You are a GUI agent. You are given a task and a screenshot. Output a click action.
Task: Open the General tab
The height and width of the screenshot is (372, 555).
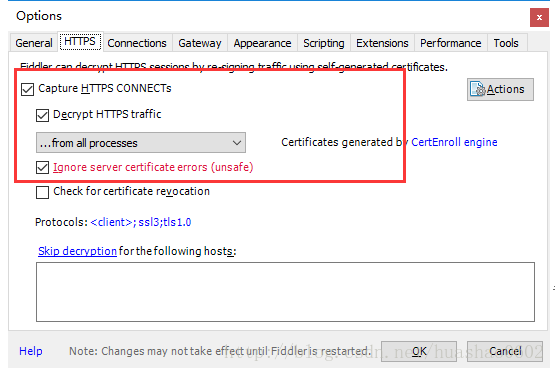(34, 43)
